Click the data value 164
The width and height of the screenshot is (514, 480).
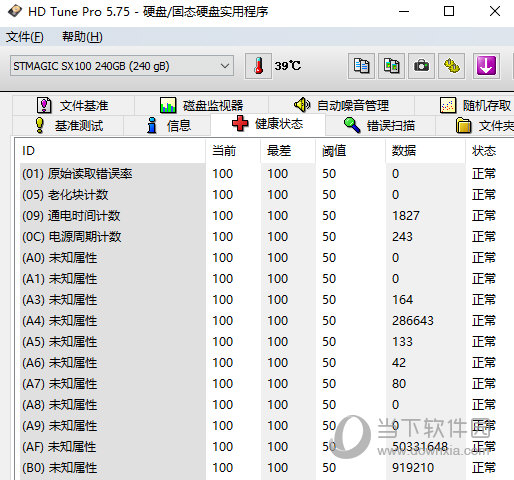coord(402,300)
